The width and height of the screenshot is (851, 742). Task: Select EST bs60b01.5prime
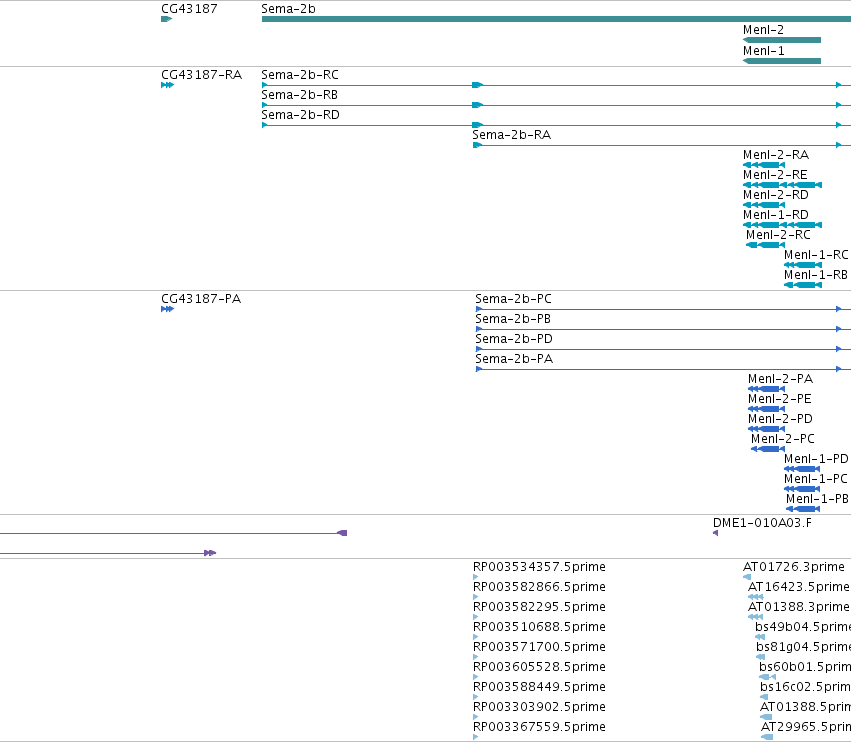805,667
